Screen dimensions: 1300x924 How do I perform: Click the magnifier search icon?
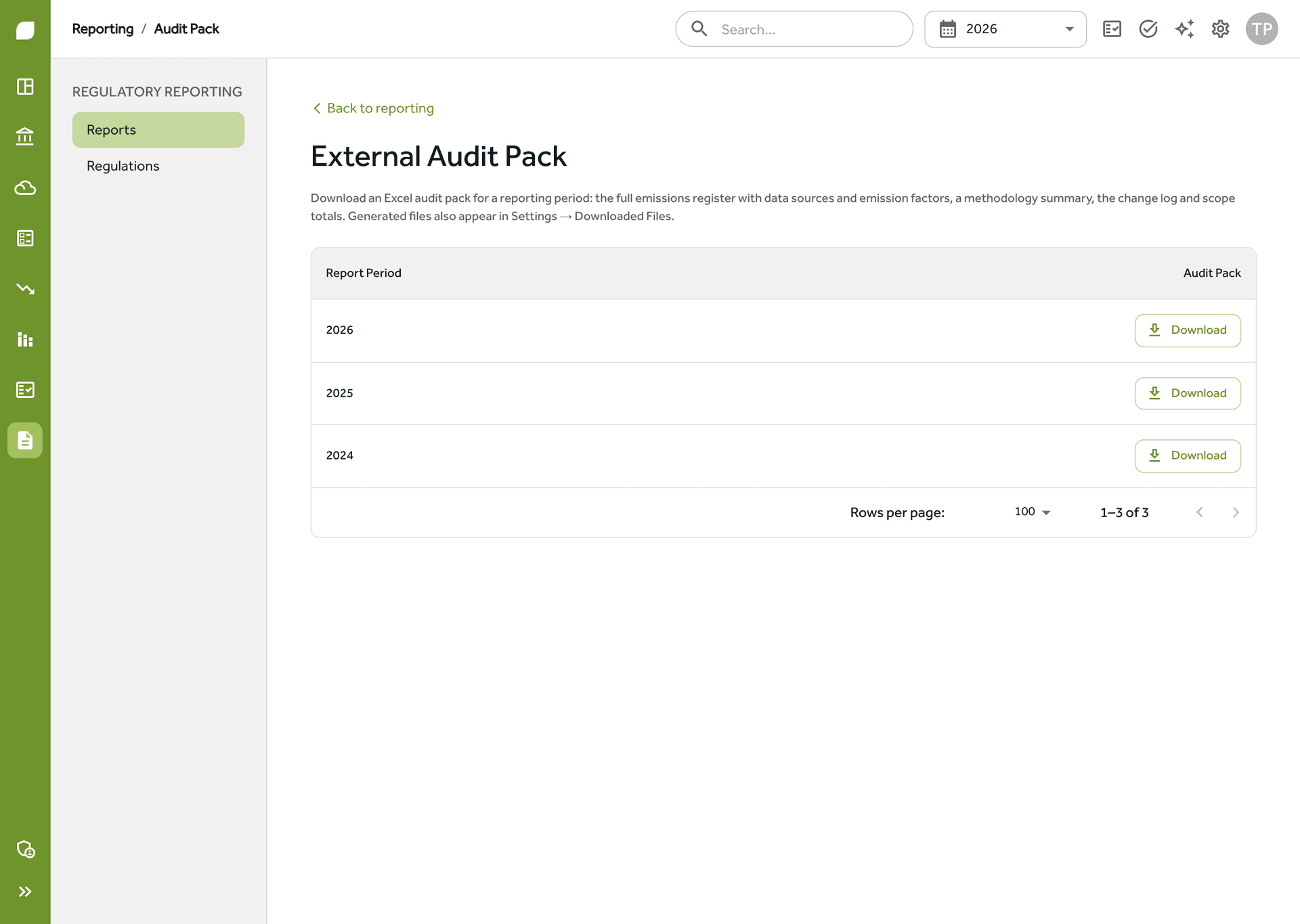(x=699, y=29)
